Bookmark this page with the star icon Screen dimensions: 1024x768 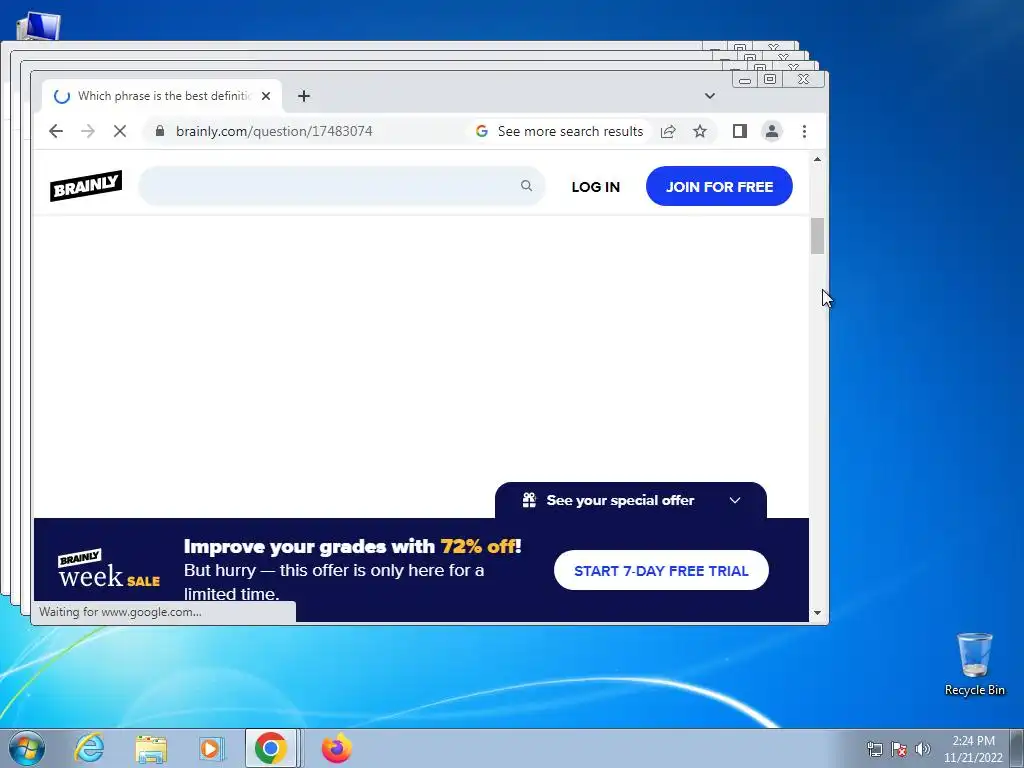coord(700,131)
